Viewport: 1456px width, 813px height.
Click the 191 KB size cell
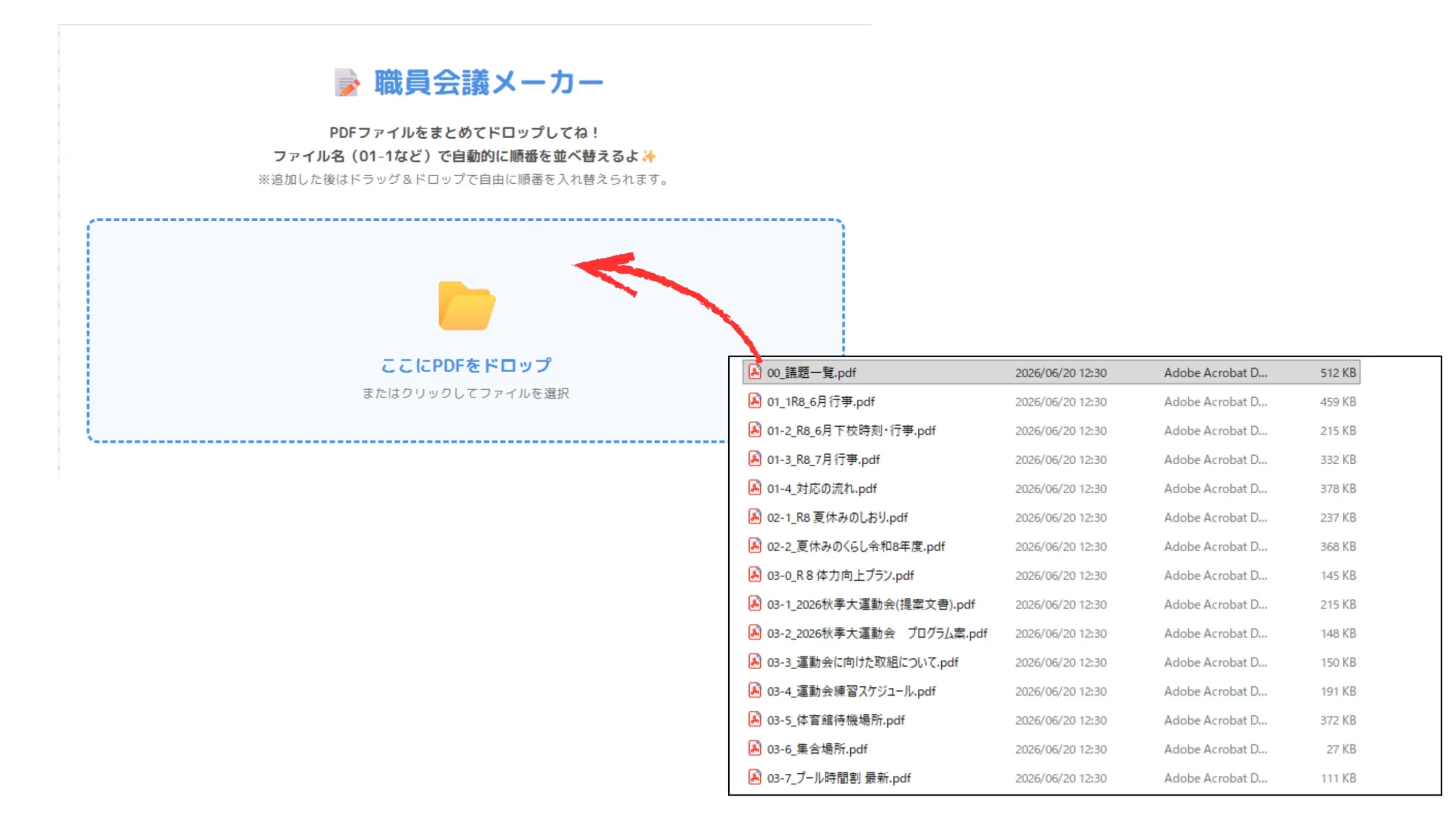[x=1338, y=692]
